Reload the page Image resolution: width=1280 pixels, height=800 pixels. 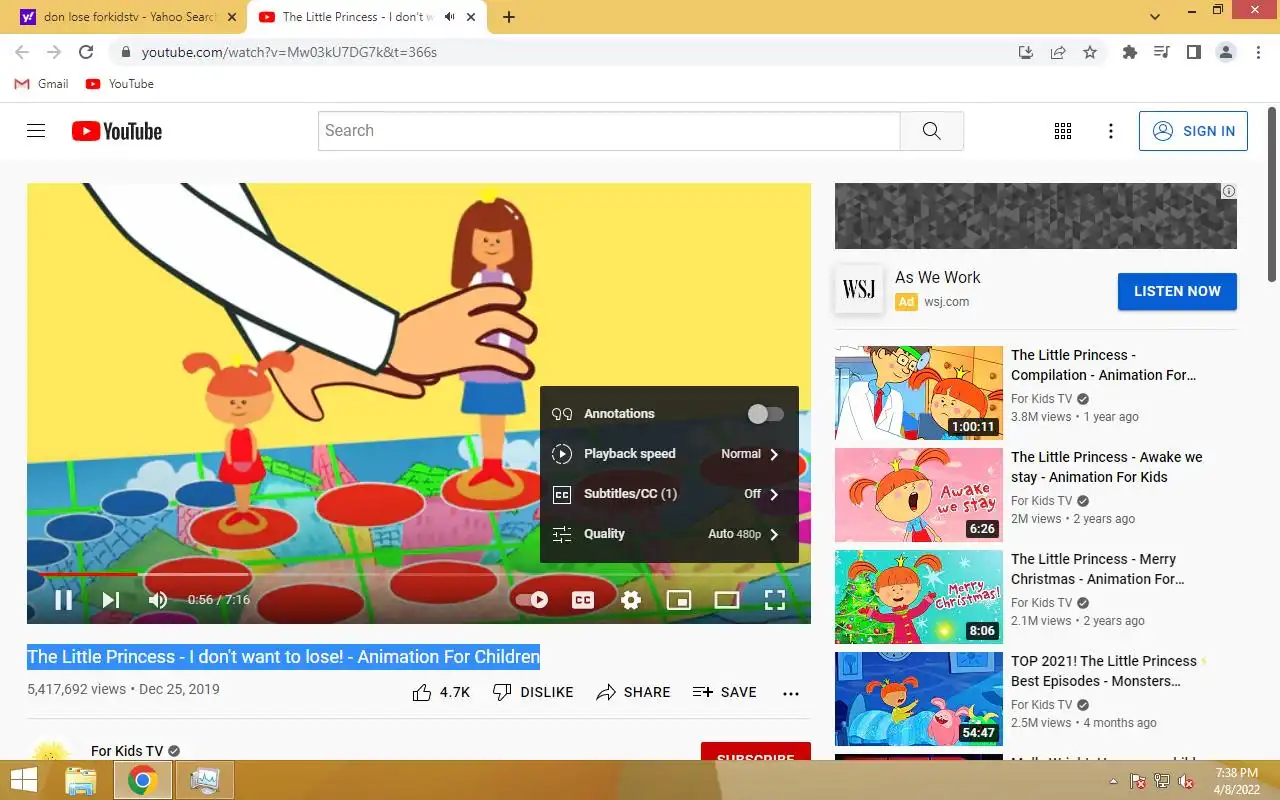[x=86, y=52]
